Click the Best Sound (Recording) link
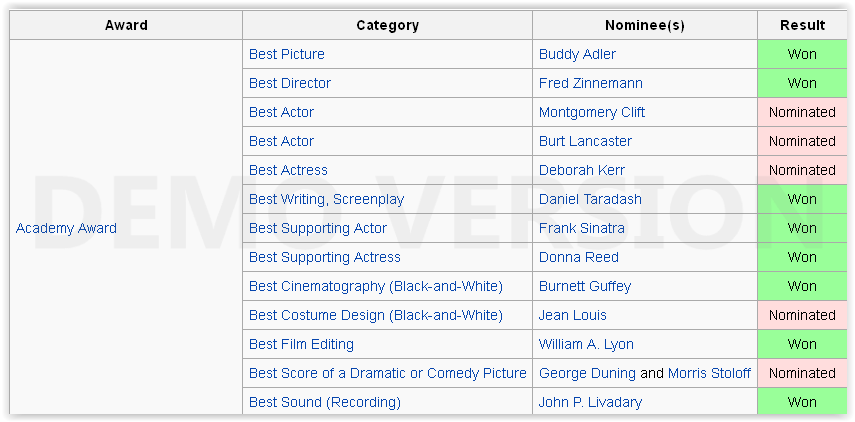 324,402
